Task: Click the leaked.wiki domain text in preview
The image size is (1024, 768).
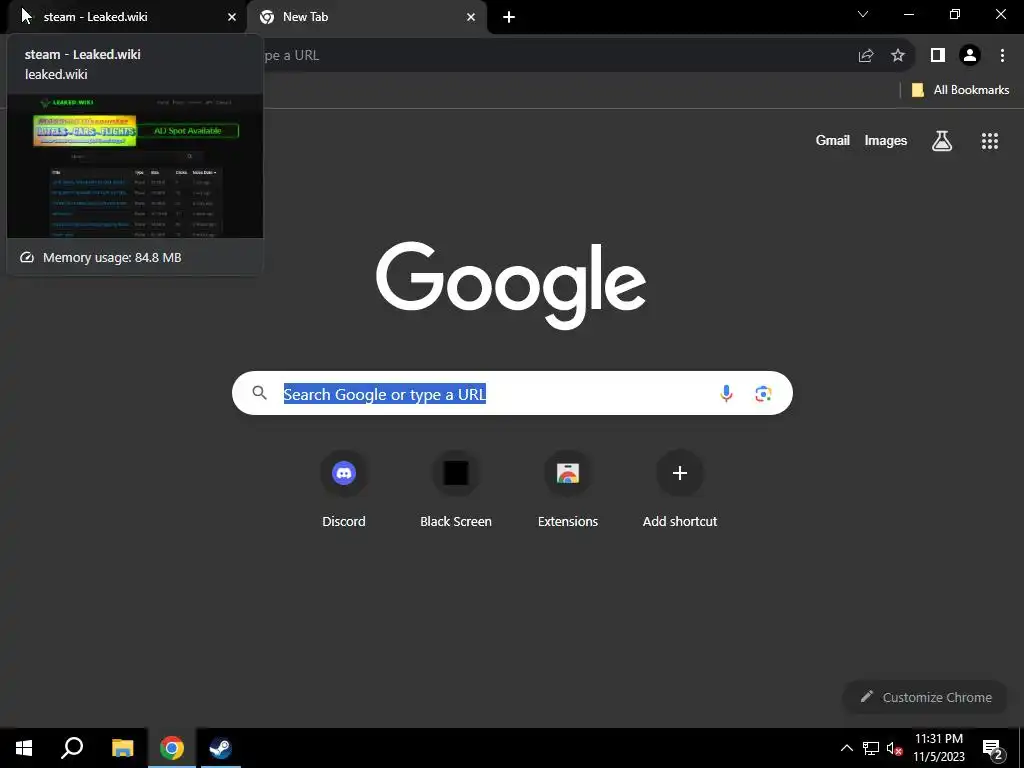Action: (56, 74)
